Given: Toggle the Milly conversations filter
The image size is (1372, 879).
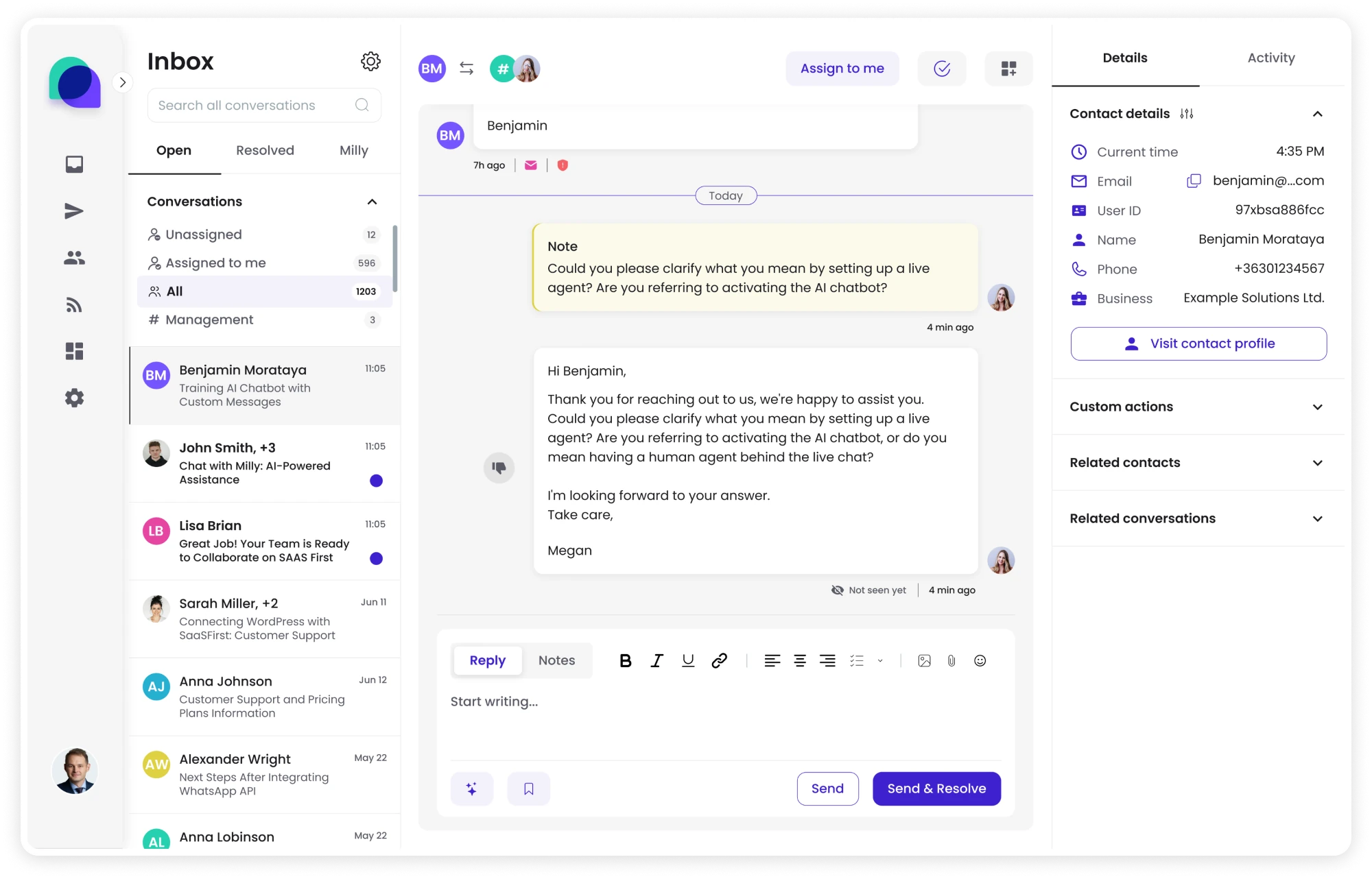Looking at the screenshot, I should tap(353, 150).
